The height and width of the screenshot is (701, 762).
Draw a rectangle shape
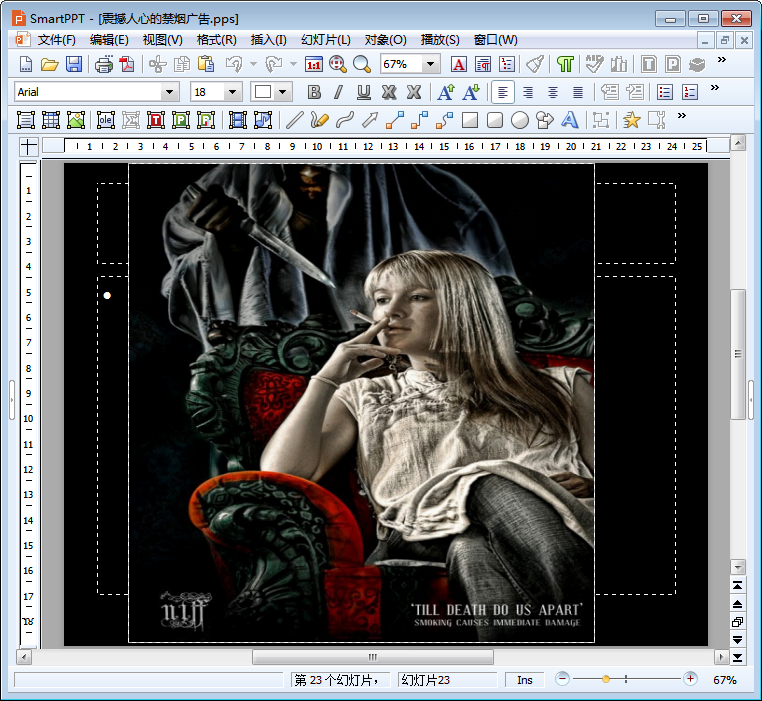tap(470, 120)
